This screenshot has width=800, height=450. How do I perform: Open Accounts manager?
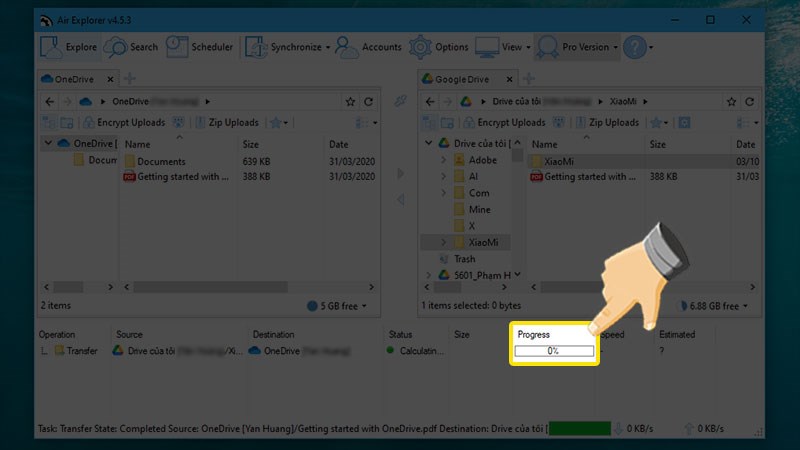368,47
